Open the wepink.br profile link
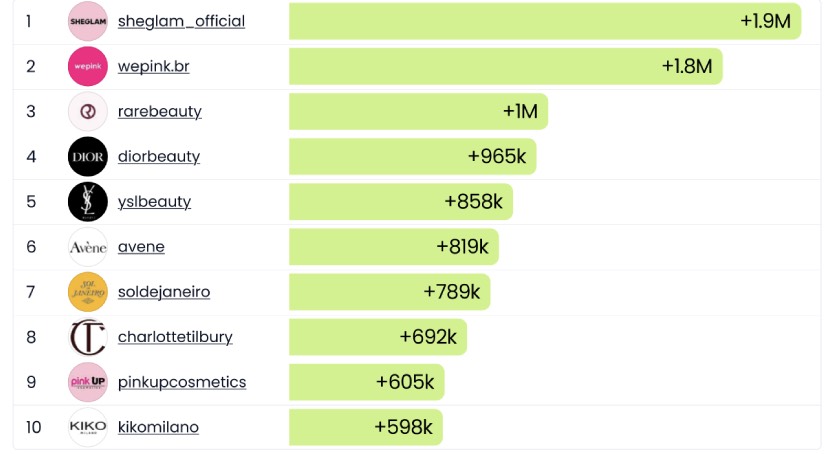Viewport: 840px width, 454px height. (x=153, y=66)
